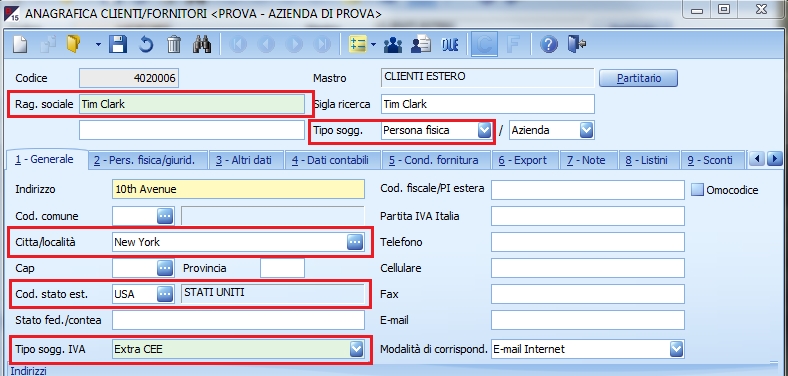Click the group of people contacts icon
The image size is (788, 376).
pyautogui.click(x=392, y=45)
